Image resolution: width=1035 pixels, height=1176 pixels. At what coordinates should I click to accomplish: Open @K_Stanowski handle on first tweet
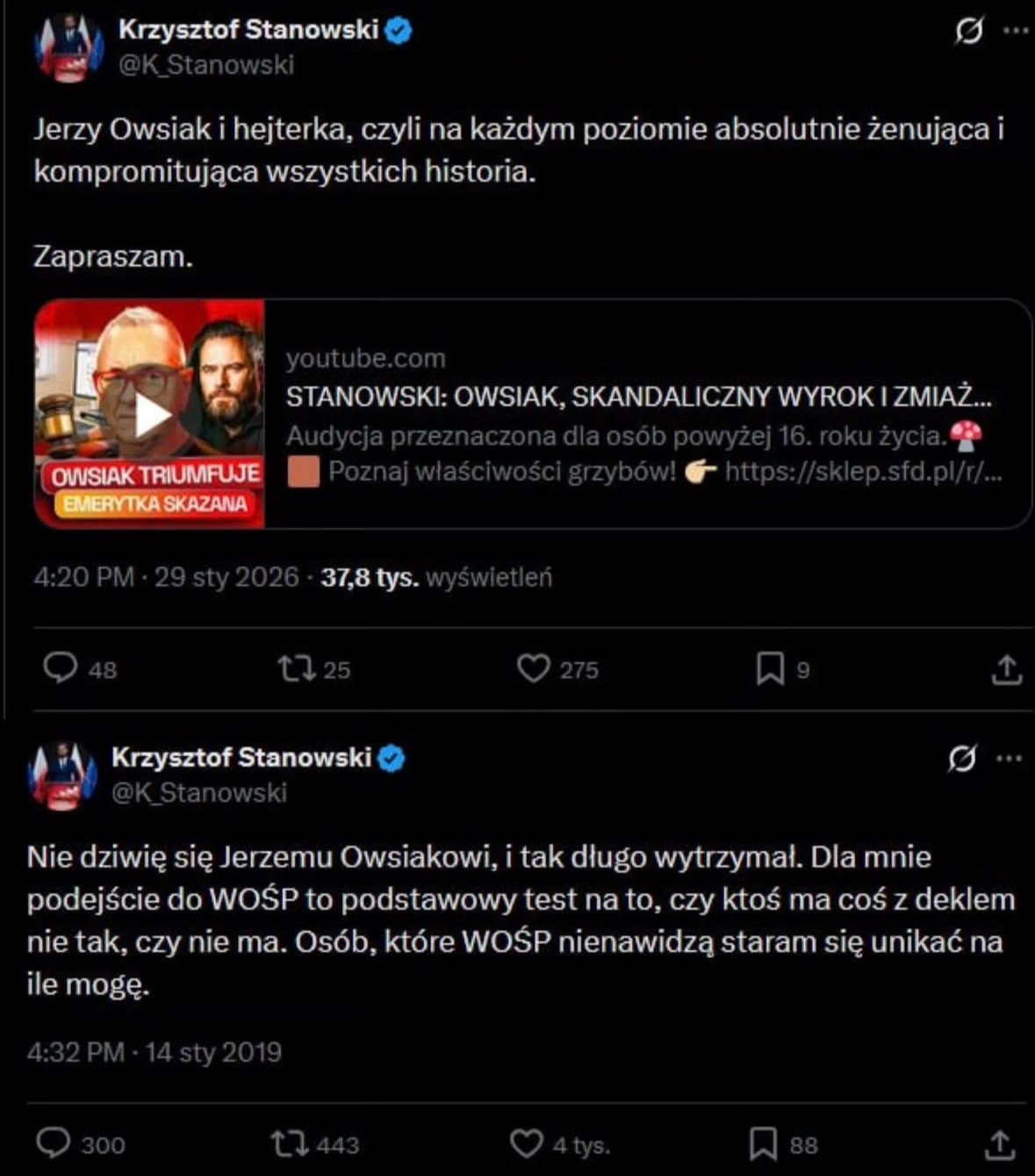coord(206,64)
